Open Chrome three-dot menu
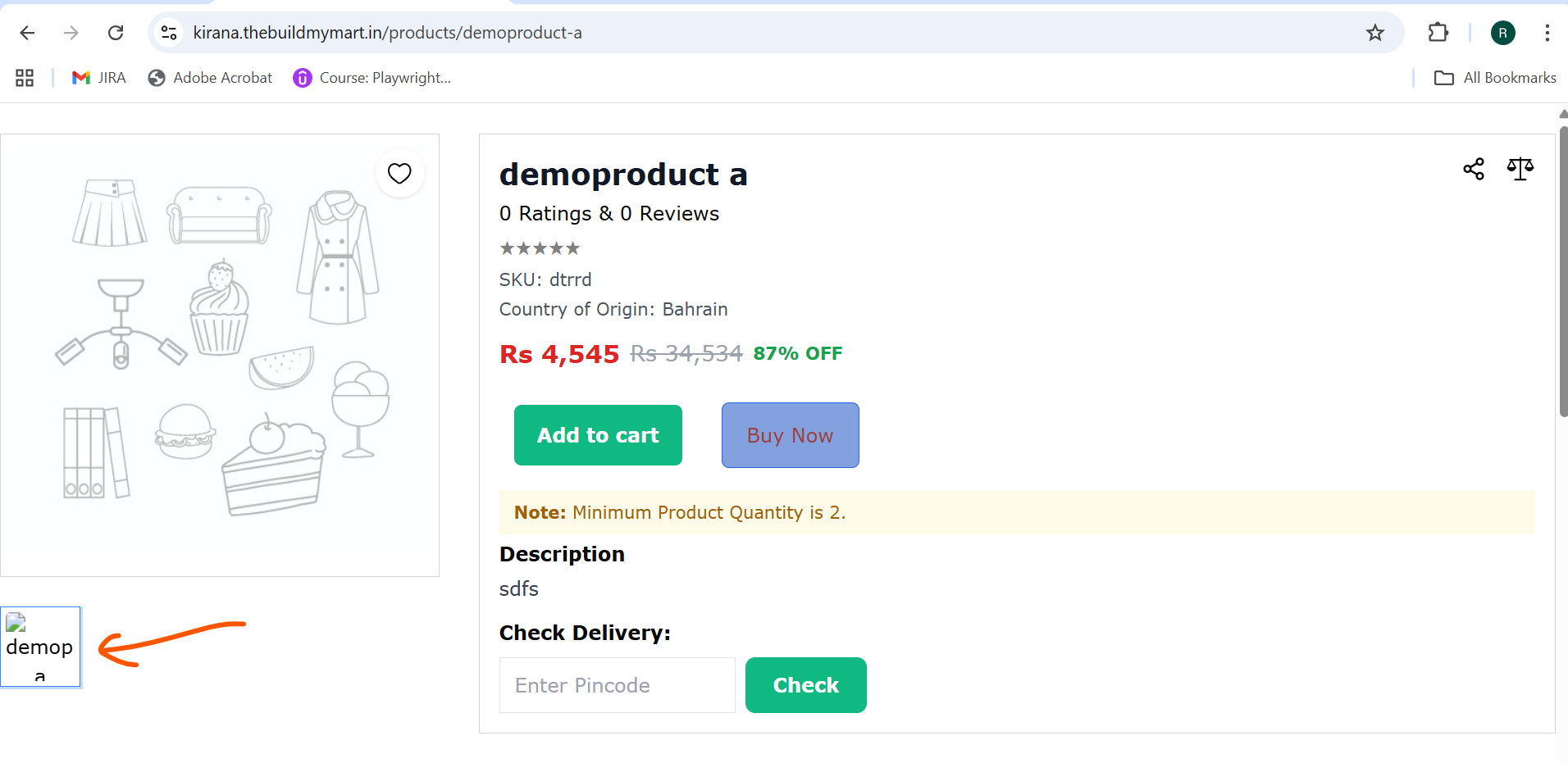 click(x=1547, y=33)
